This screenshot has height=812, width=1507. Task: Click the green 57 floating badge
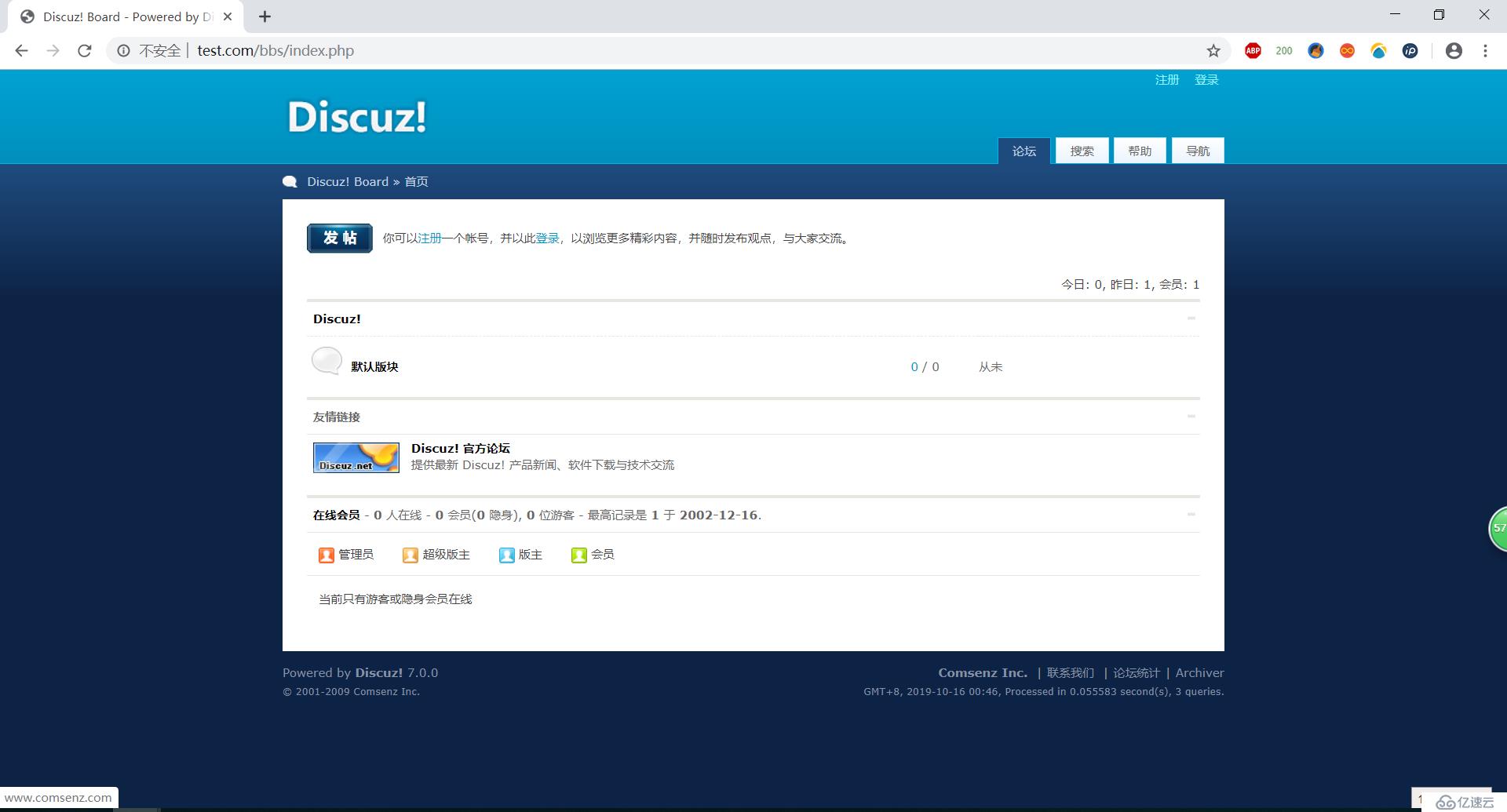point(1498,529)
